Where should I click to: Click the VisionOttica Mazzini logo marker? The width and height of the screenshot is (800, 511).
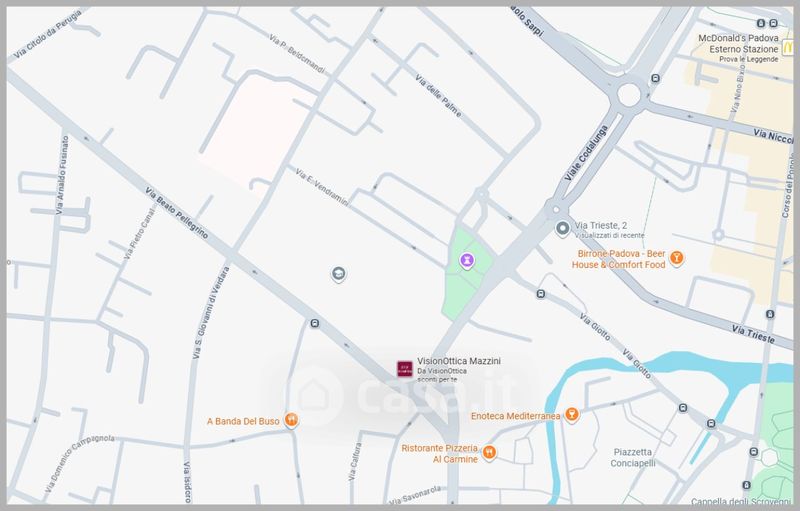coord(404,368)
